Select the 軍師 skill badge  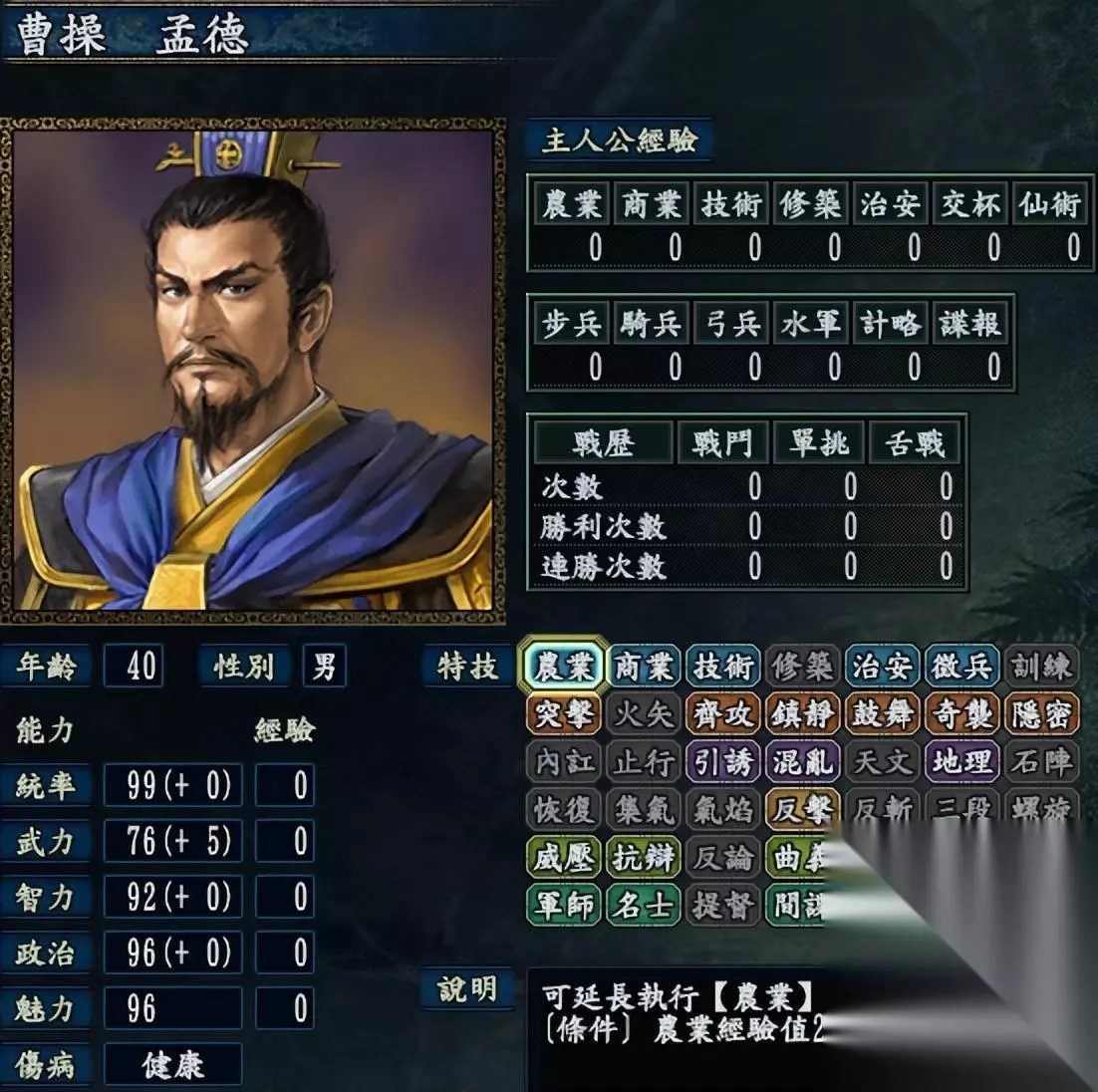pyautogui.click(x=564, y=905)
